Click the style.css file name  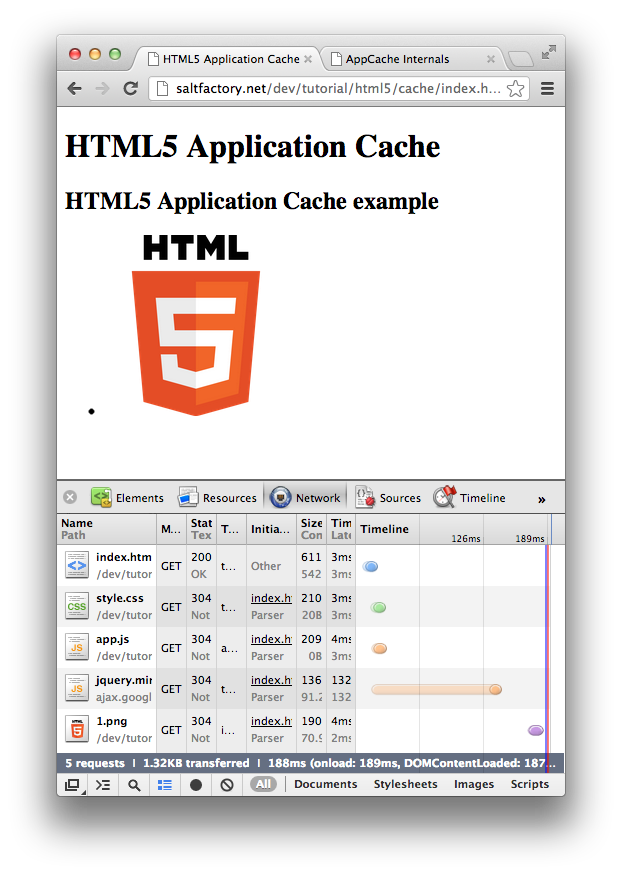click(120, 598)
